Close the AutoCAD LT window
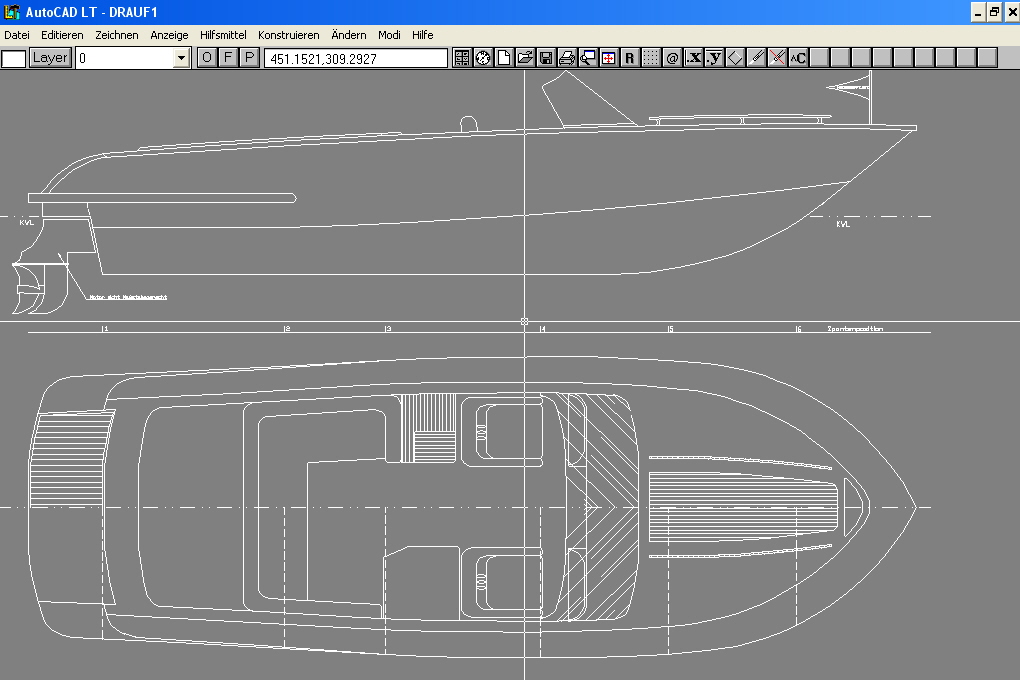1020x680 pixels. coord(1011,12)
